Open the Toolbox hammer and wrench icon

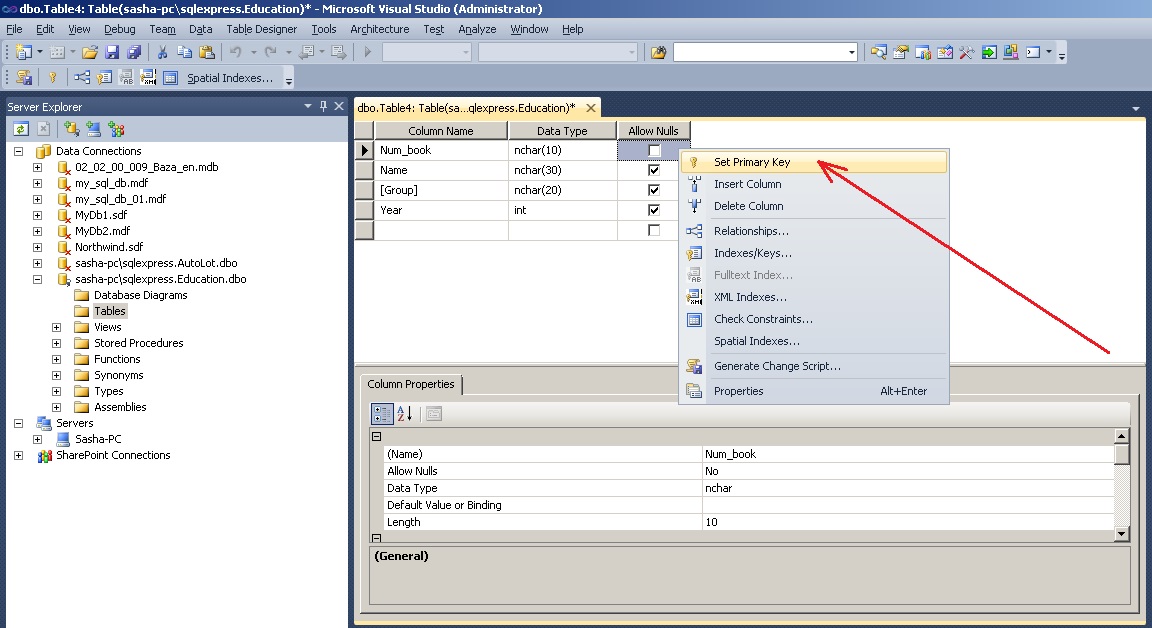click(967, 52)
